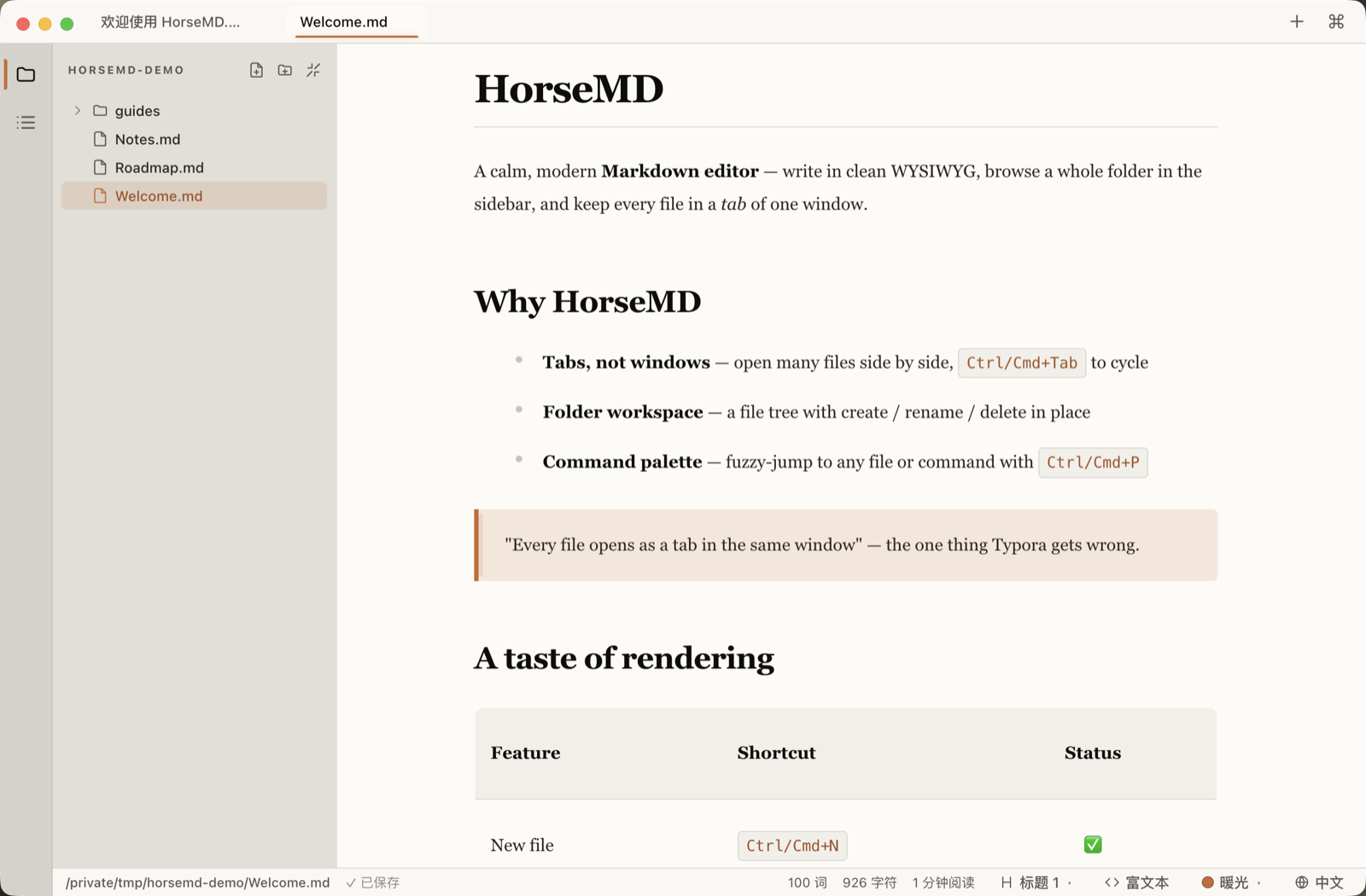Switch to the 欢迎使用 HorseMD tab
1366x896 pixels.
171,22
